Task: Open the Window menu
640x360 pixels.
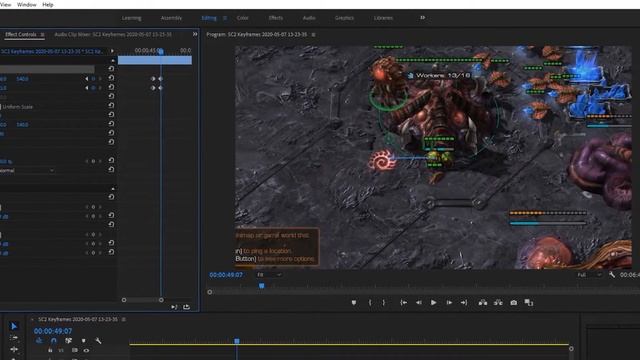Action: pyautogui.click(x=27, y=4)
